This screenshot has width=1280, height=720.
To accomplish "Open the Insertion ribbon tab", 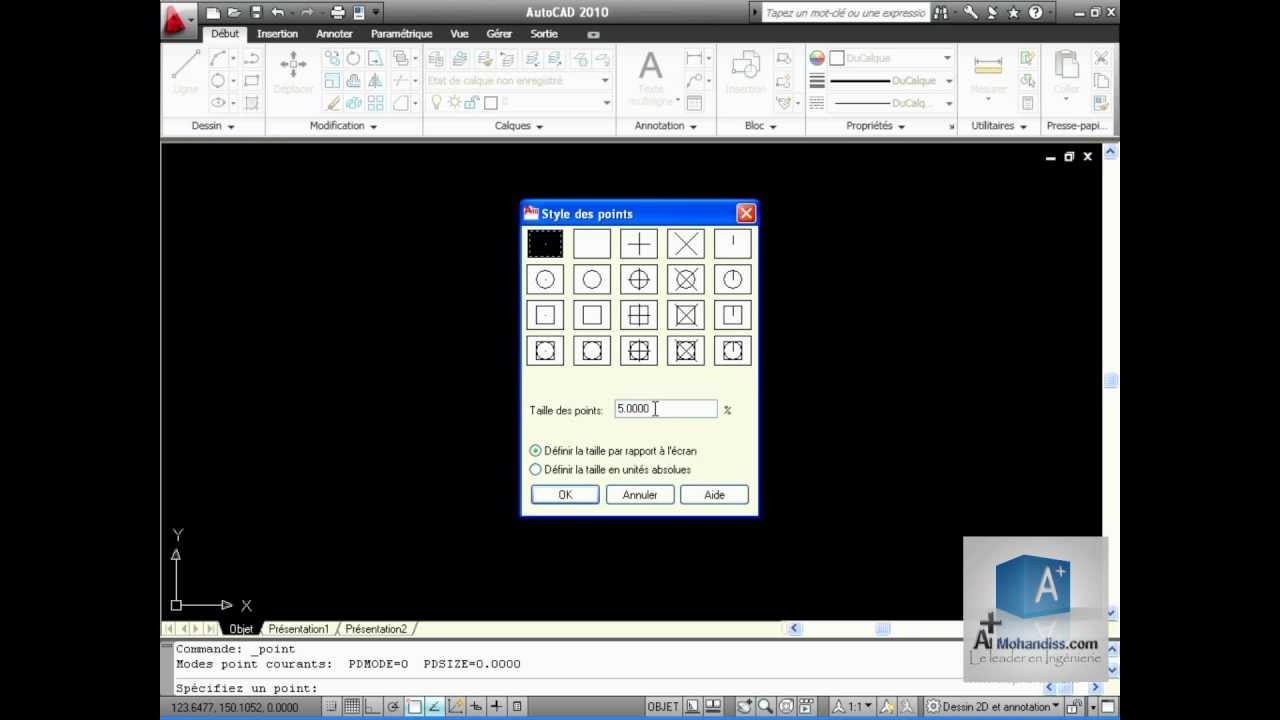I will 277,34.
